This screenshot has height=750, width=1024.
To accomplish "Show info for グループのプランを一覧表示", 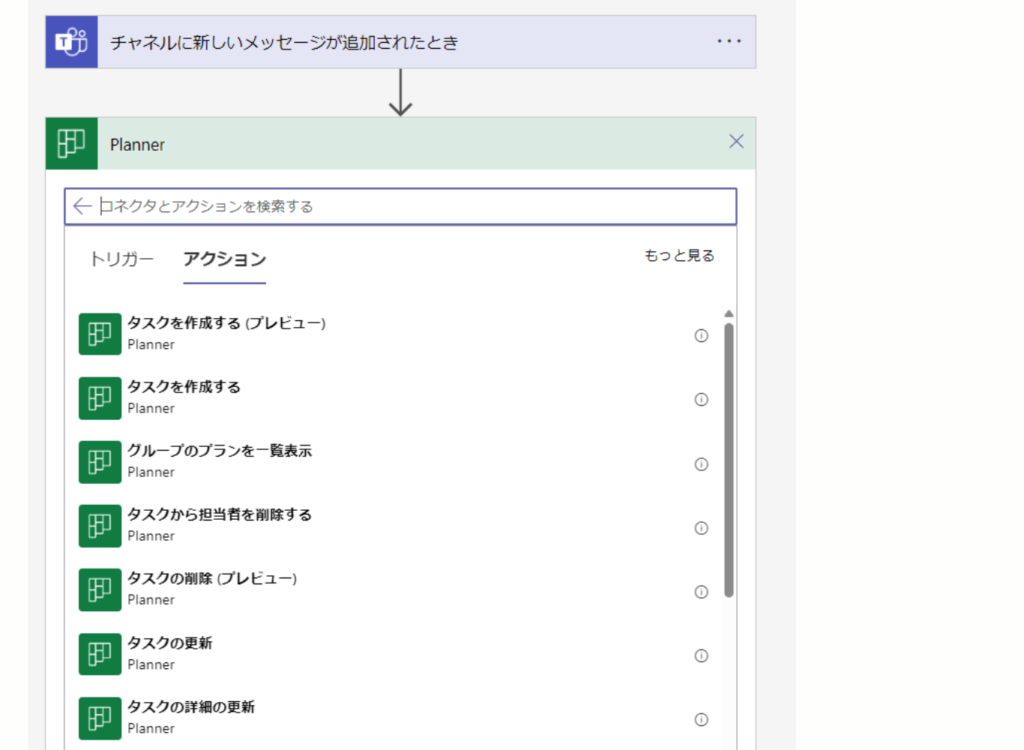I will pos(701,464).
